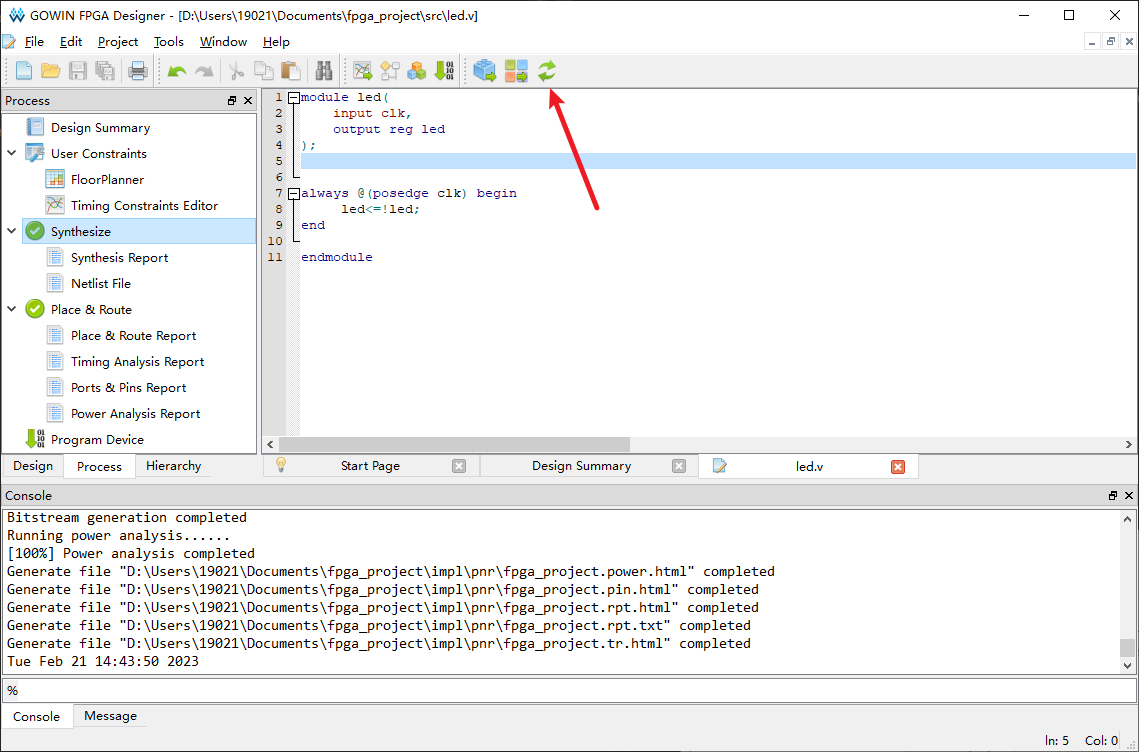1139x752 pixels.
Task: Close the led.v tab
Action: [x=898, y=466]
